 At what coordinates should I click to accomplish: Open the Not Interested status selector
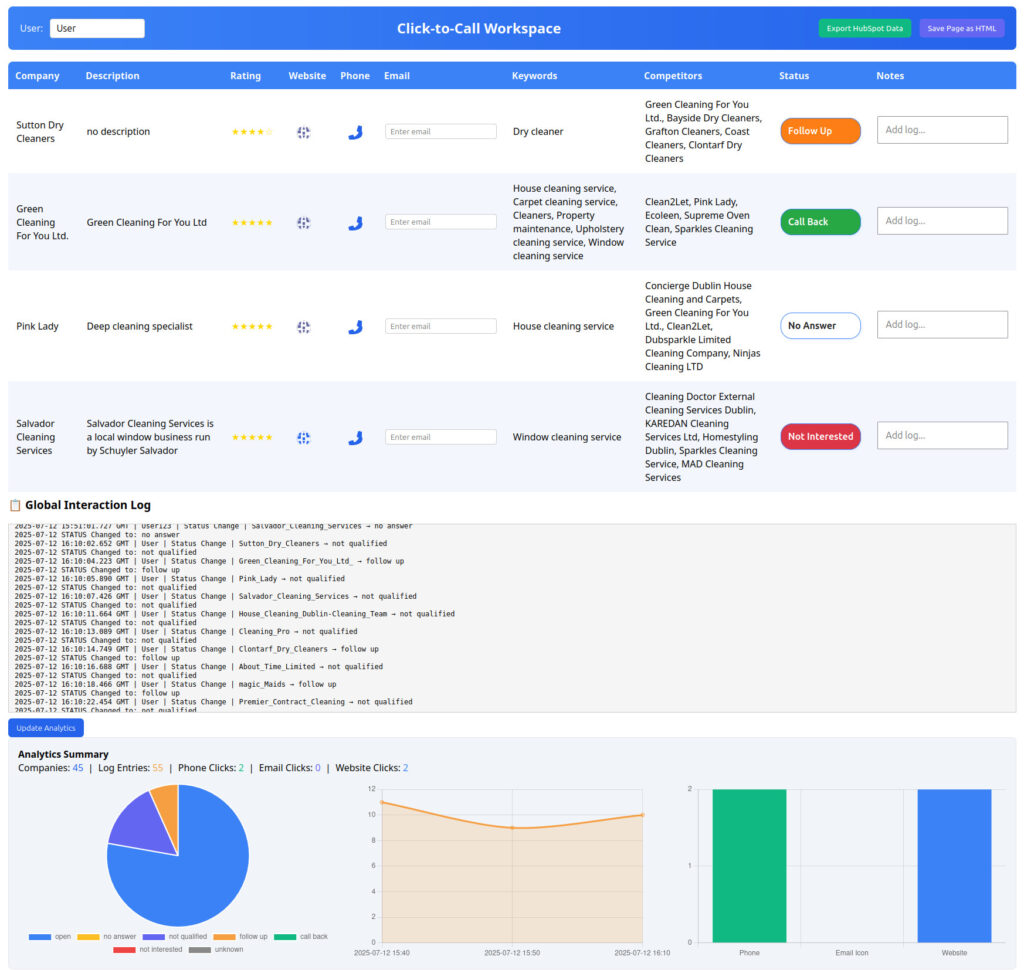pos(820,437)
